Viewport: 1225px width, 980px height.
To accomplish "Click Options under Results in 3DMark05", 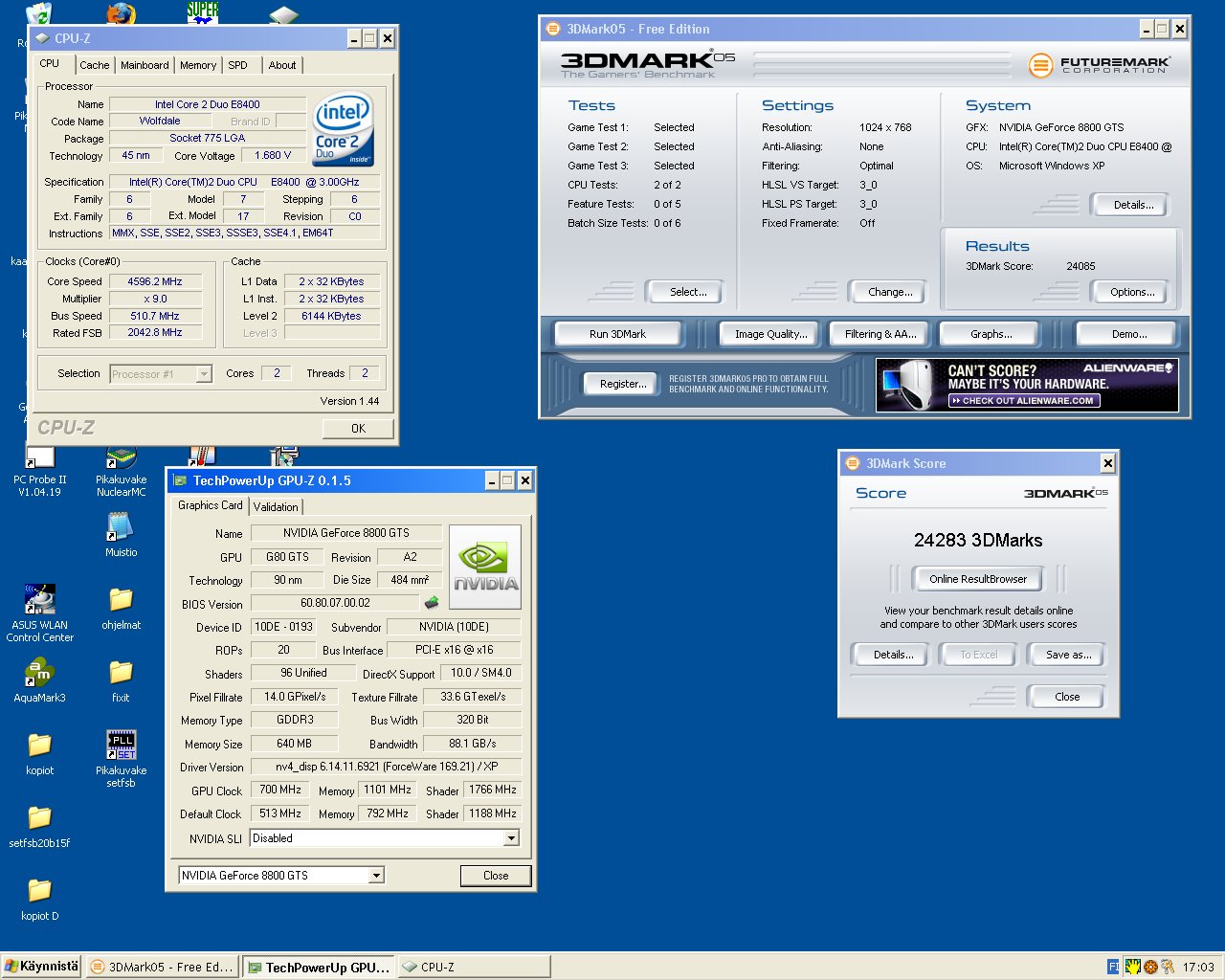I will [x=1132, y=292].
